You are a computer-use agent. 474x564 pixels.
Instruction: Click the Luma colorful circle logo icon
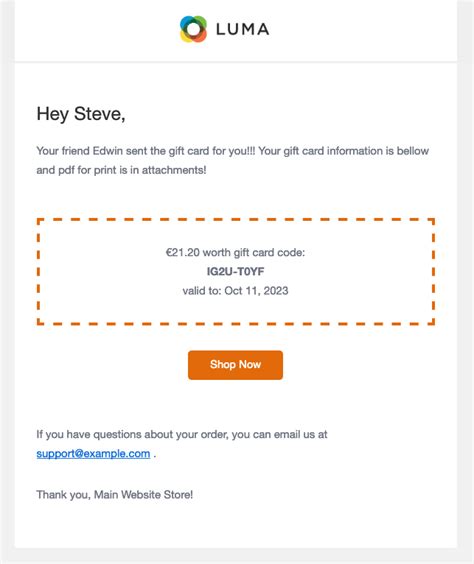[193, 29]
